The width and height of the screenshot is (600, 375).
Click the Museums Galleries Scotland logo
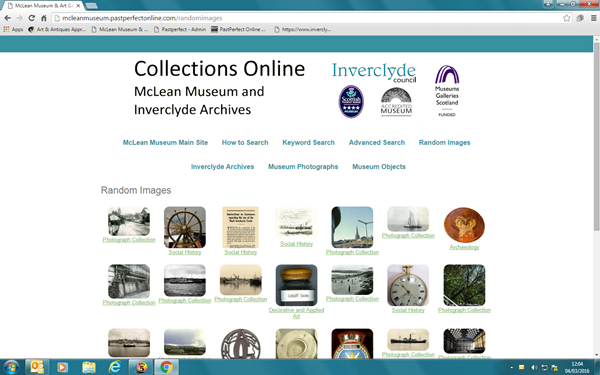pyautogui.click(x=447, y=91)
